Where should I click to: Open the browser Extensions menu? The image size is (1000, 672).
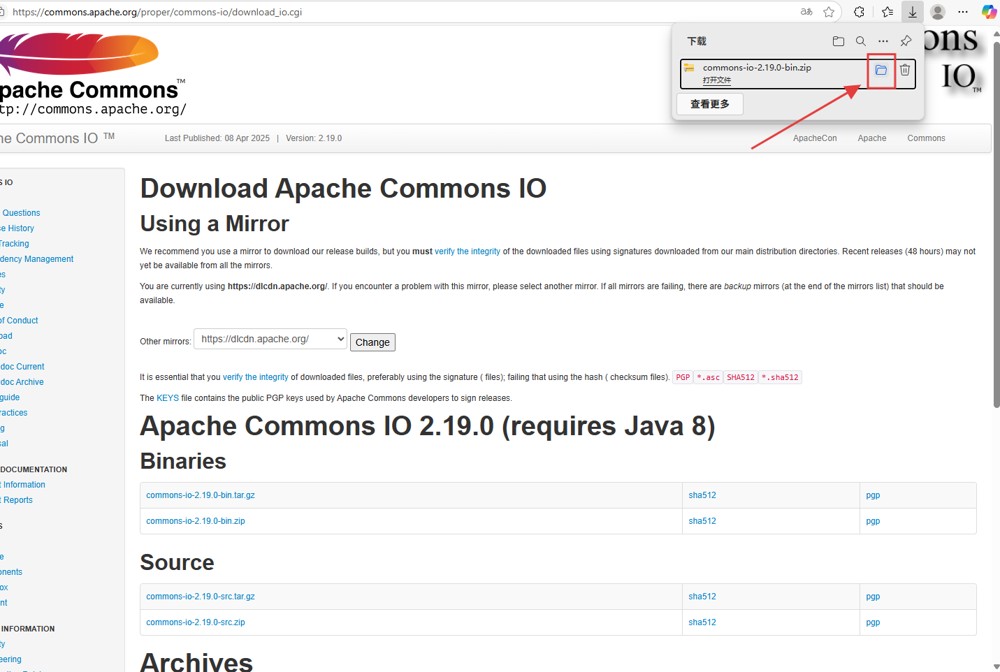click(859, 11)
